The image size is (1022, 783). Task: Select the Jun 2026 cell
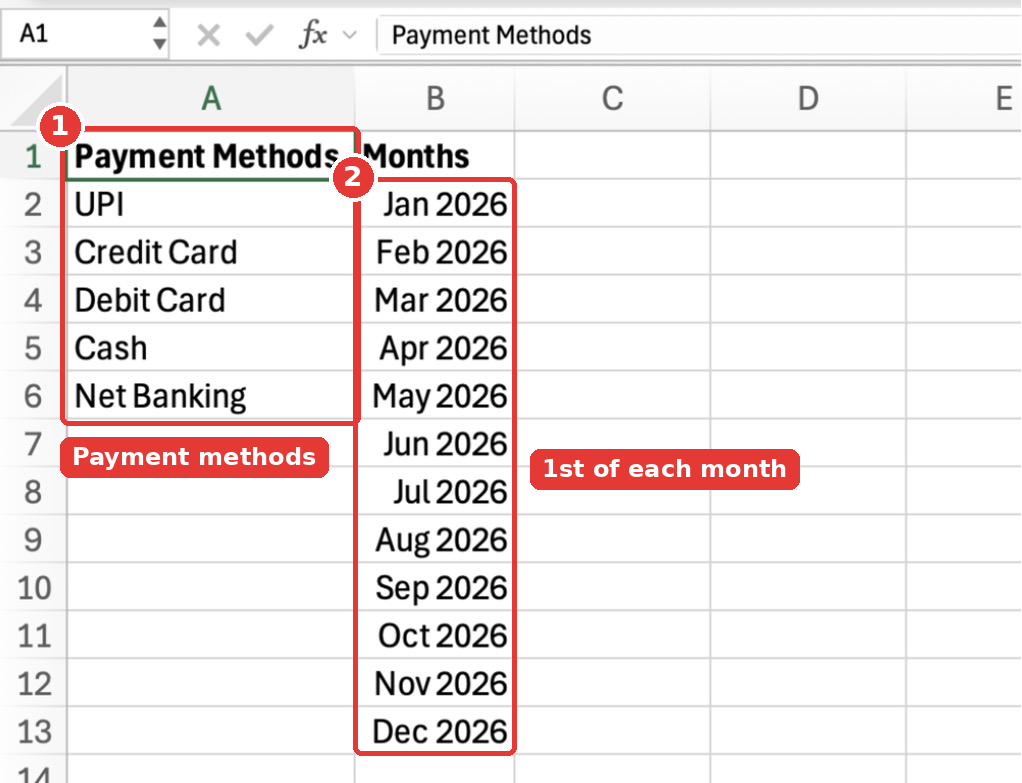pos(435,443)
